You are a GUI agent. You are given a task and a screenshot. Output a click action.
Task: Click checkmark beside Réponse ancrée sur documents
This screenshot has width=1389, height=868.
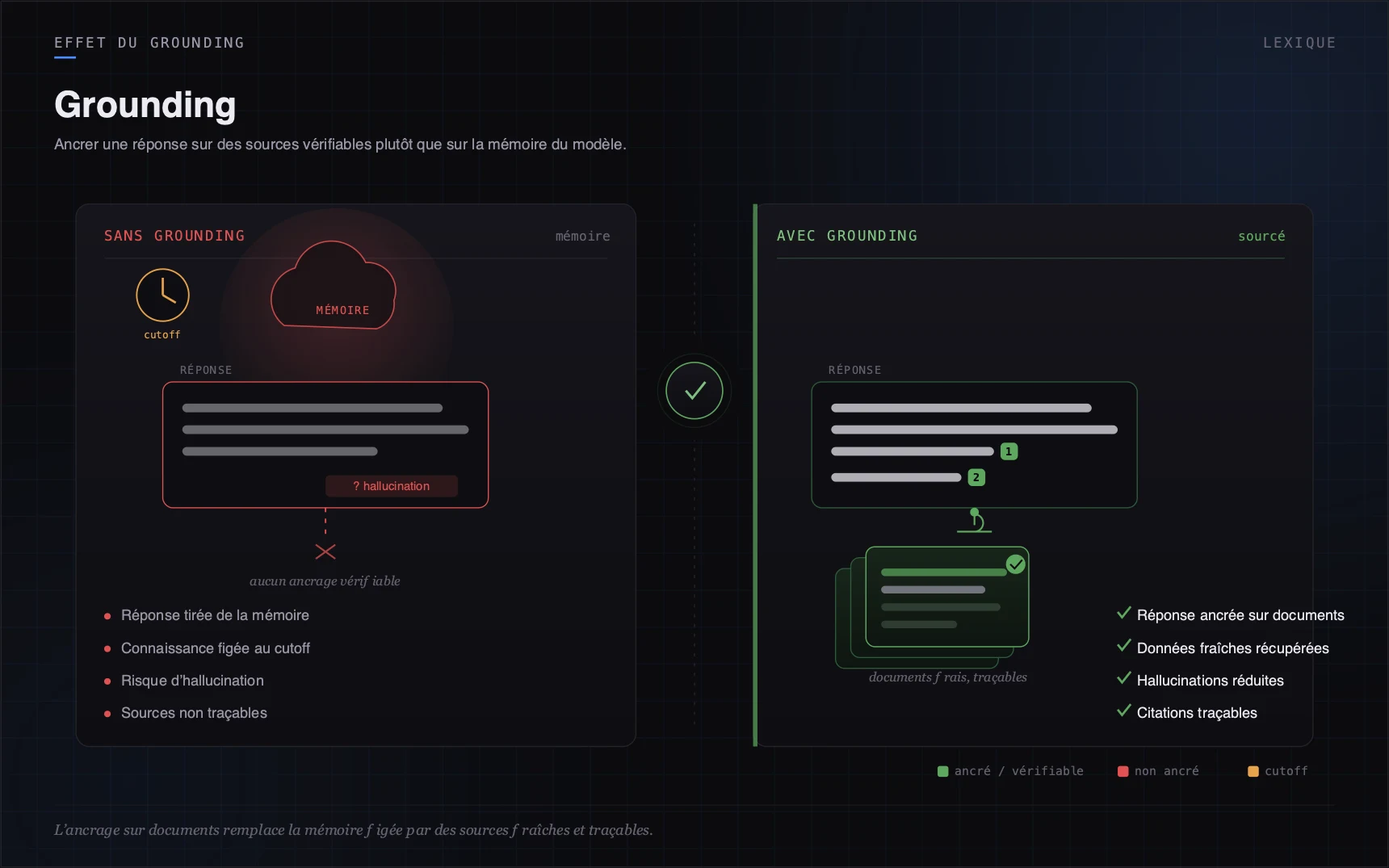[x=1123, y=614]
